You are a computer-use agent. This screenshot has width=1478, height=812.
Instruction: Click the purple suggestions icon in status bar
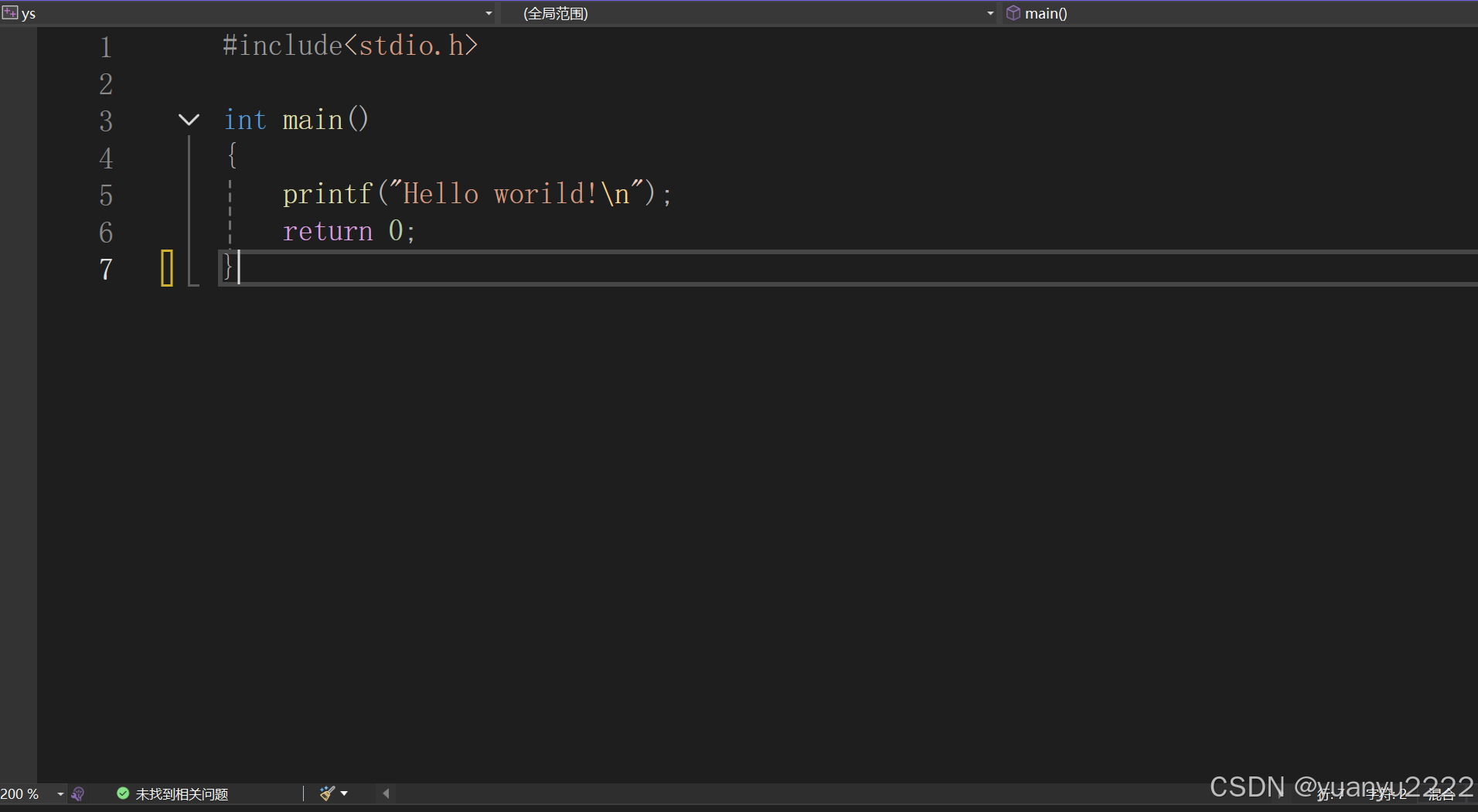78,793
